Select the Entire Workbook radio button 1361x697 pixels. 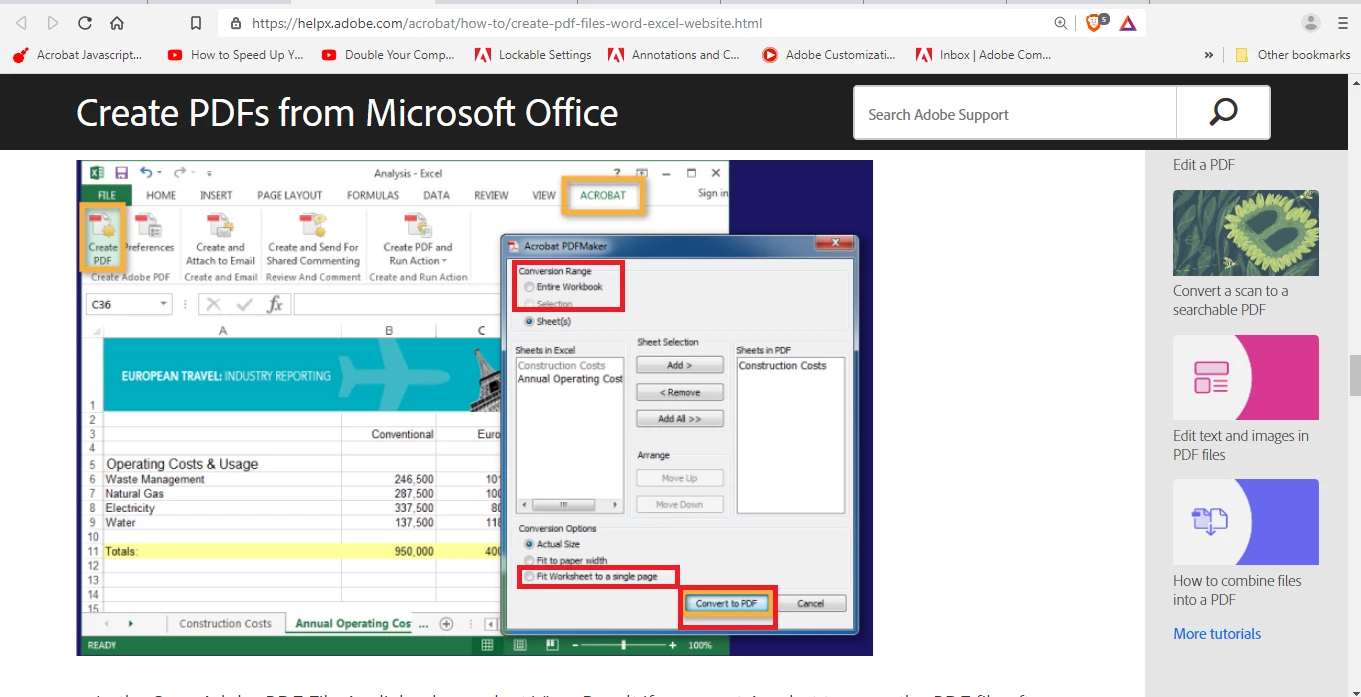(529, 287)
